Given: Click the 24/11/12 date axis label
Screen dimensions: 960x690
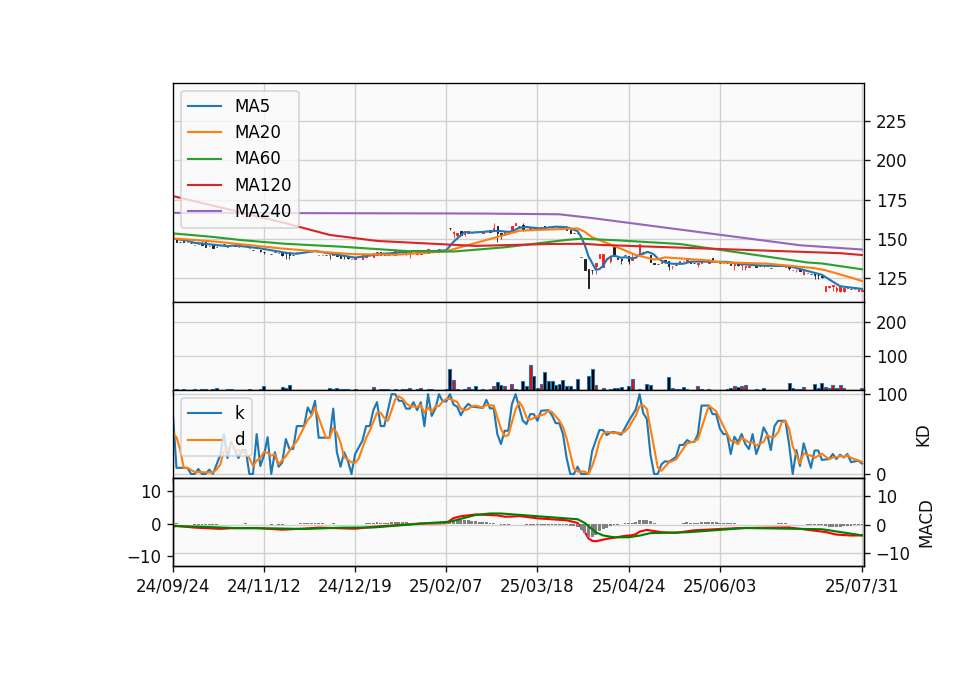Looking at the screenshot, I should coord(264,586).
